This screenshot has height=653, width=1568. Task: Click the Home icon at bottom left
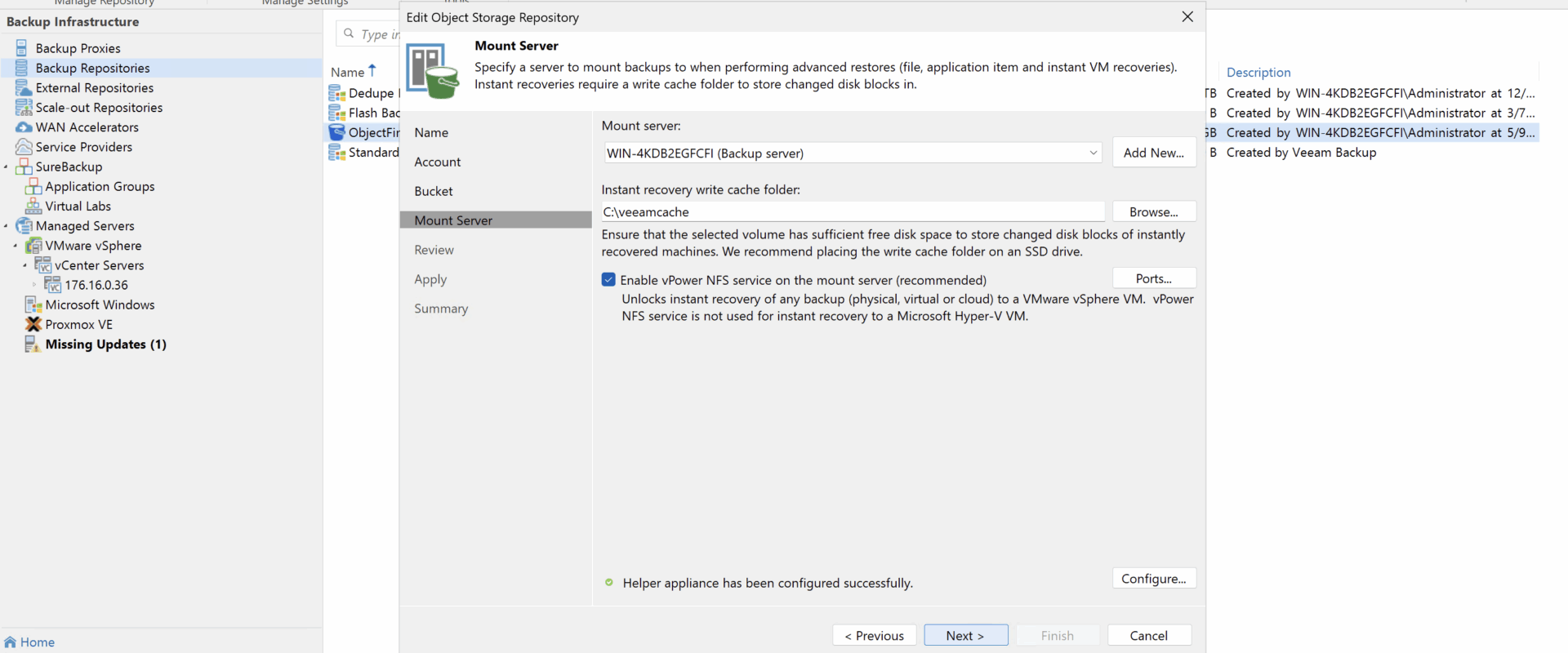click(10, 642)
